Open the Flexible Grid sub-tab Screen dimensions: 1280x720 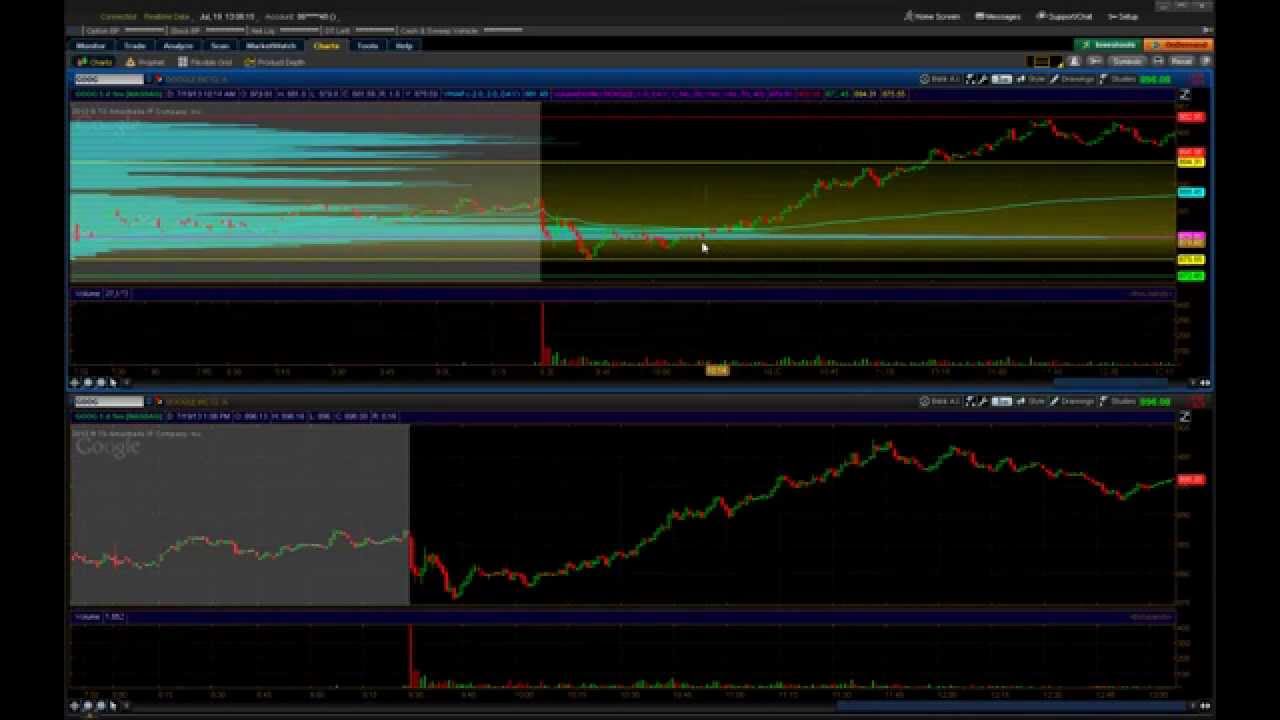(205, 62)
